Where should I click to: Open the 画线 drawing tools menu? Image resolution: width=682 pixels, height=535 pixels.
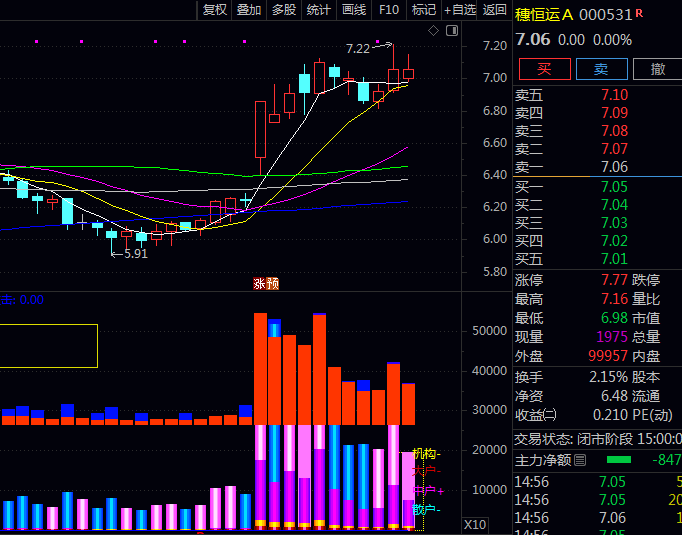point(354,10)
